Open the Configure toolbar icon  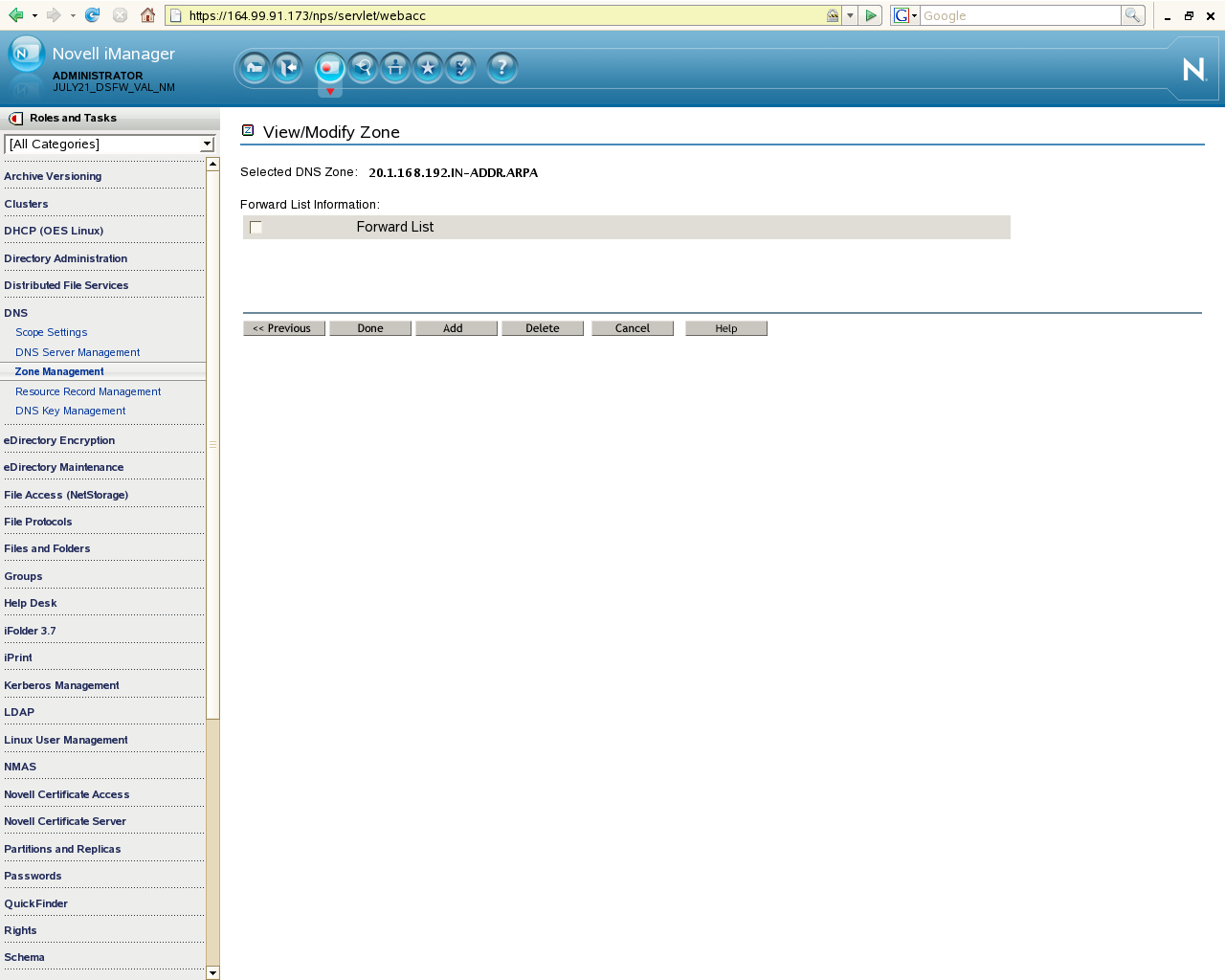click(395, 67)
